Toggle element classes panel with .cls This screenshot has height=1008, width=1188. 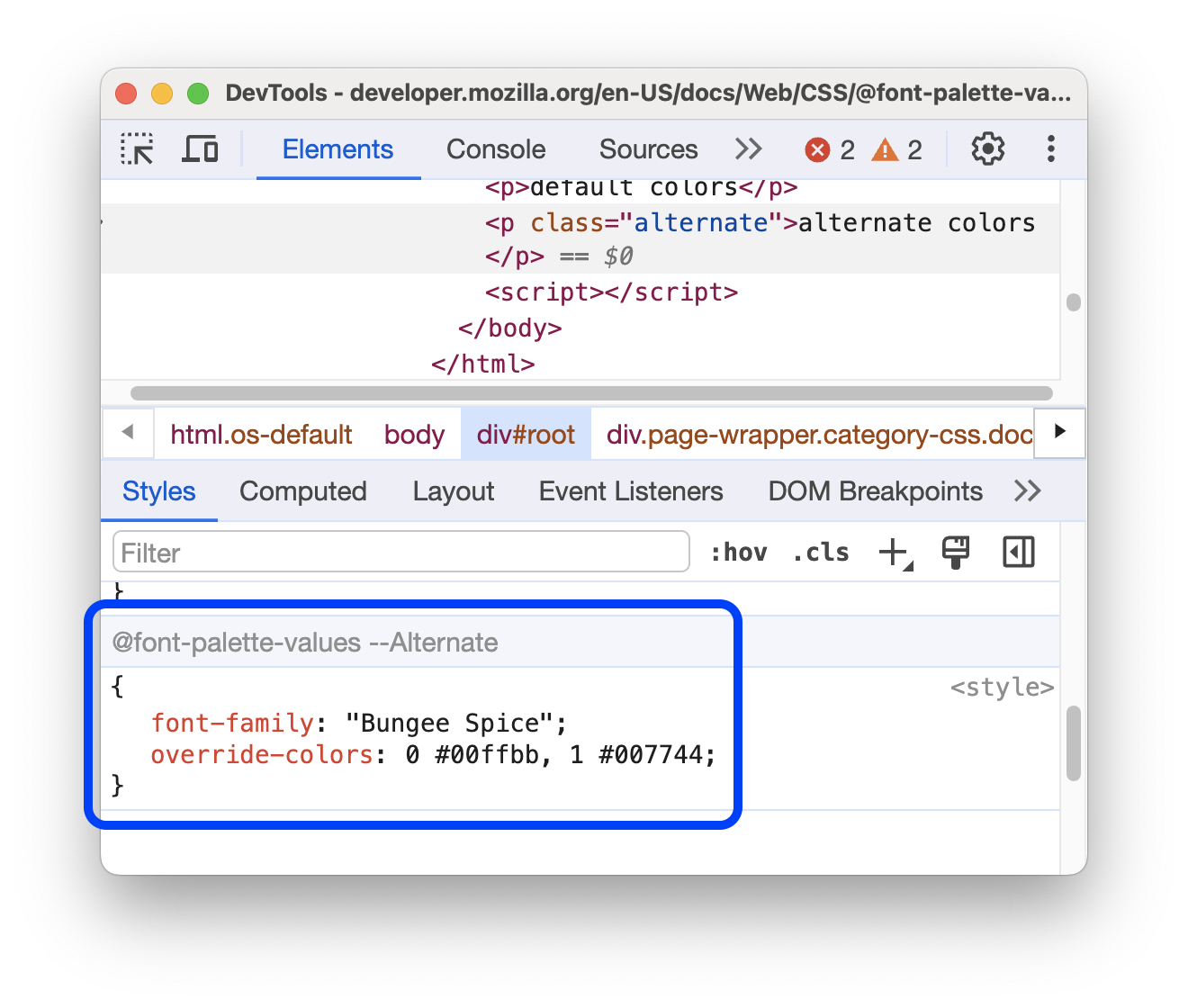coord(820,552)
